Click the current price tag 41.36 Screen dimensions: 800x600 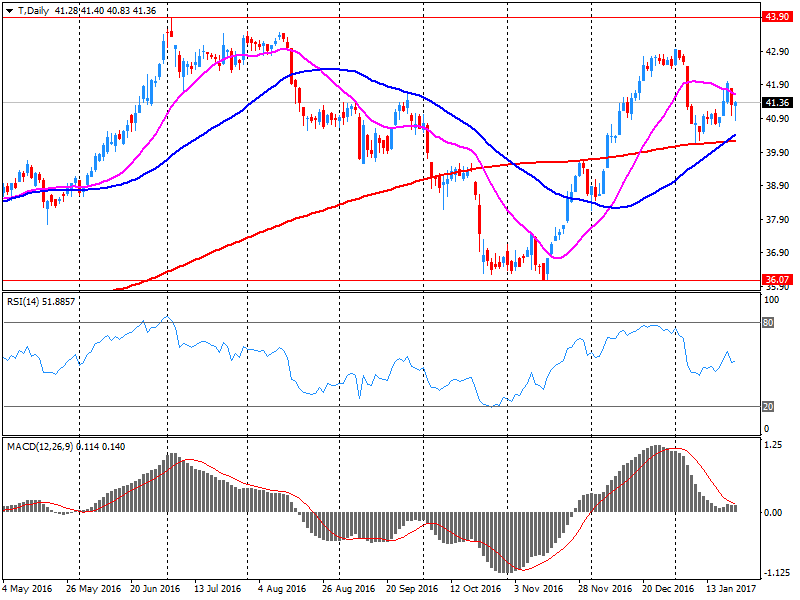[x=777, y=103]
